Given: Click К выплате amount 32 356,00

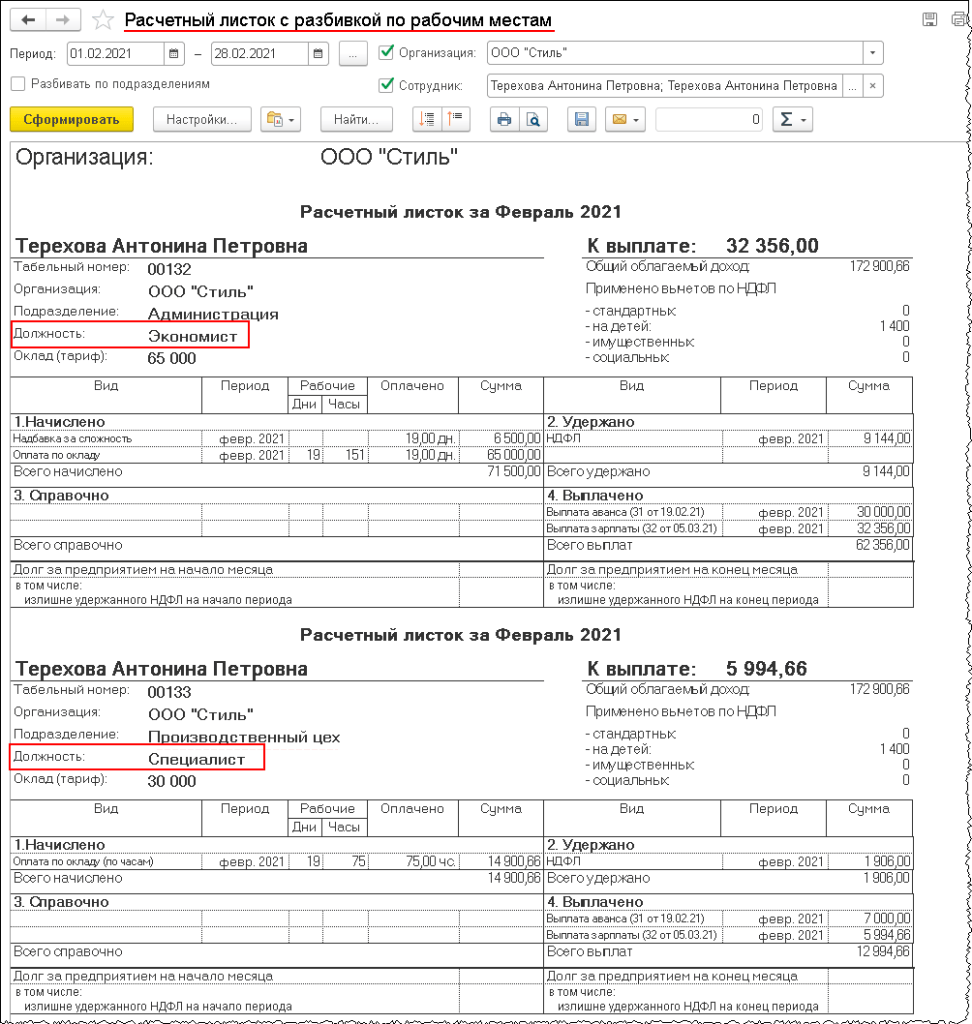Looking at the screenshot, I should (x=772, y=246).
